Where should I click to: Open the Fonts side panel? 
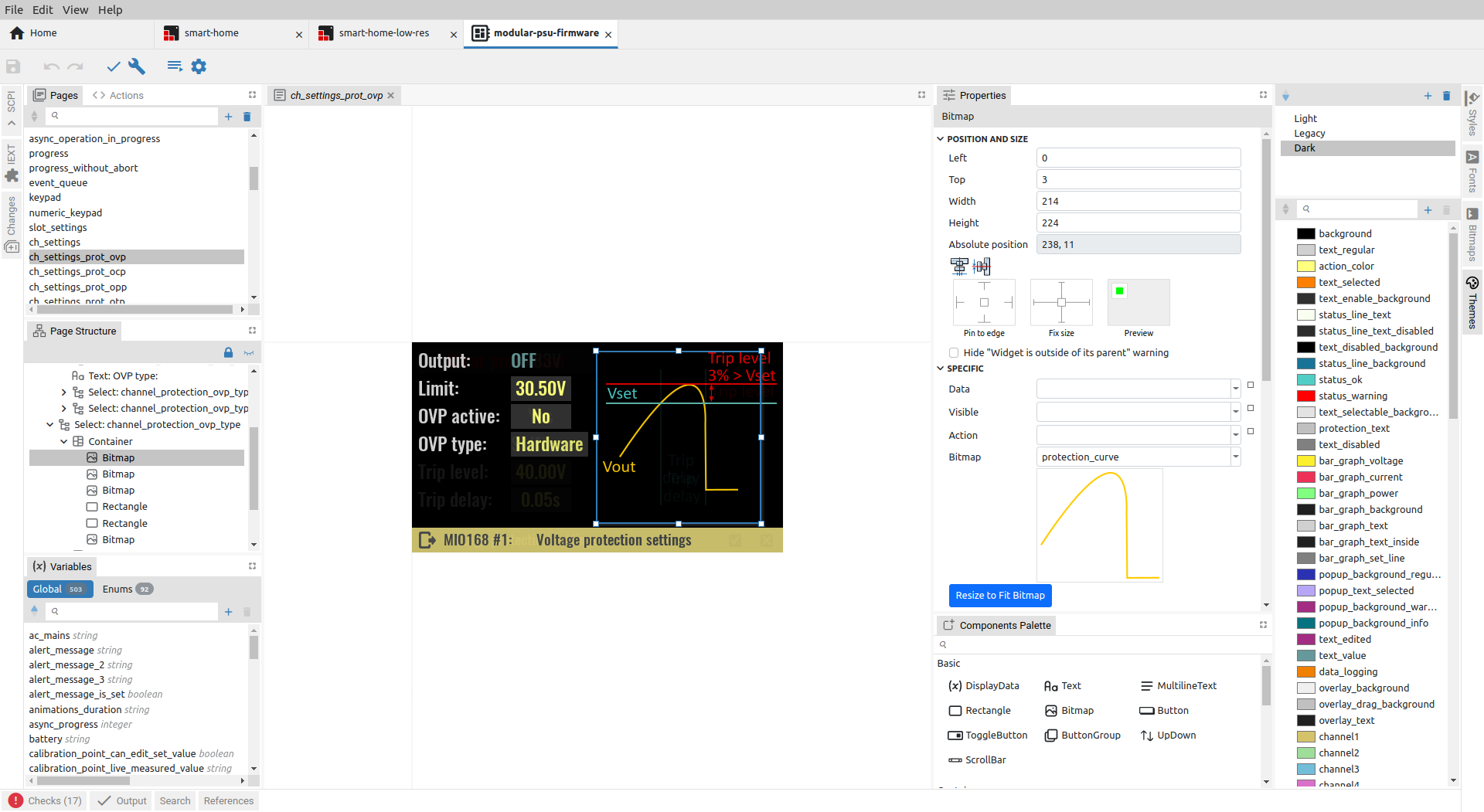pyautogui.click(x=1472, y=172)
